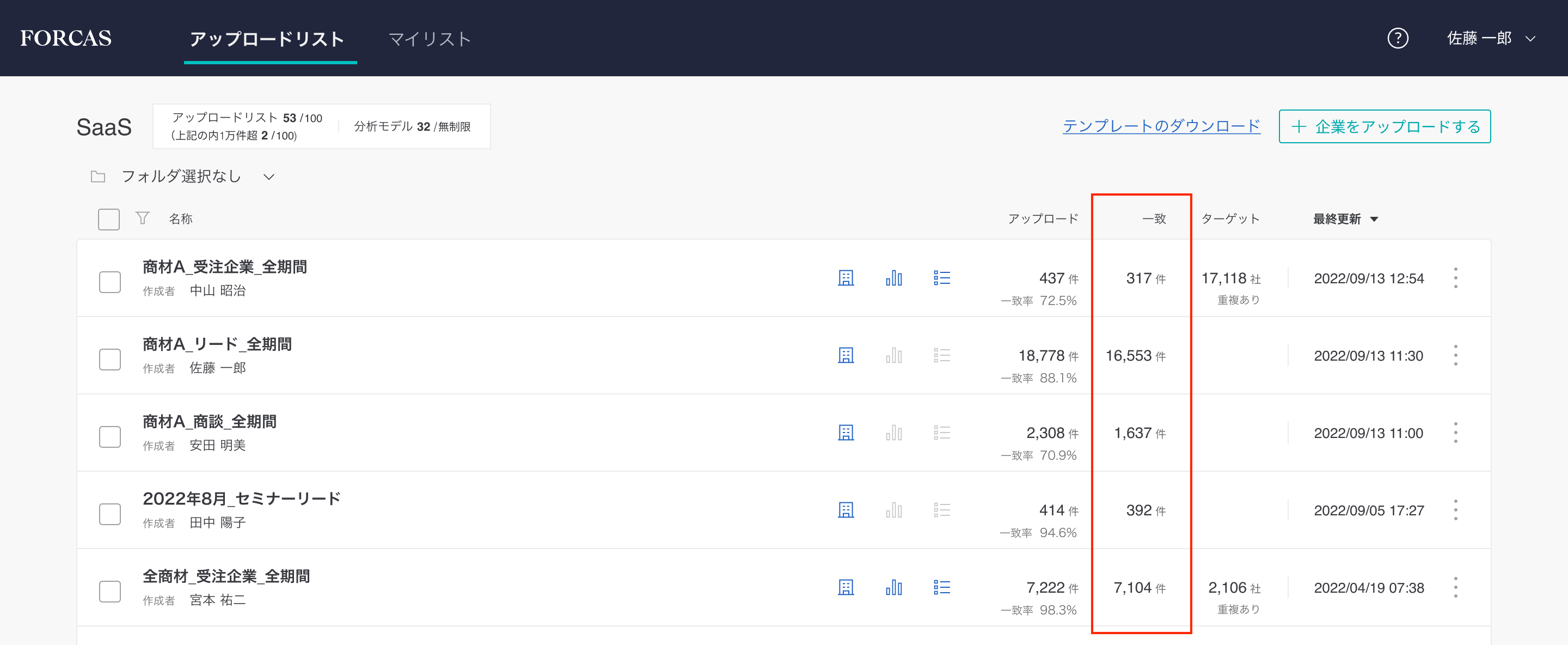Image resolution: width=1568 pixels, height=645 pixels.
Task: Switch to the マイリスト tab
Action: click(x=430, y=39)
